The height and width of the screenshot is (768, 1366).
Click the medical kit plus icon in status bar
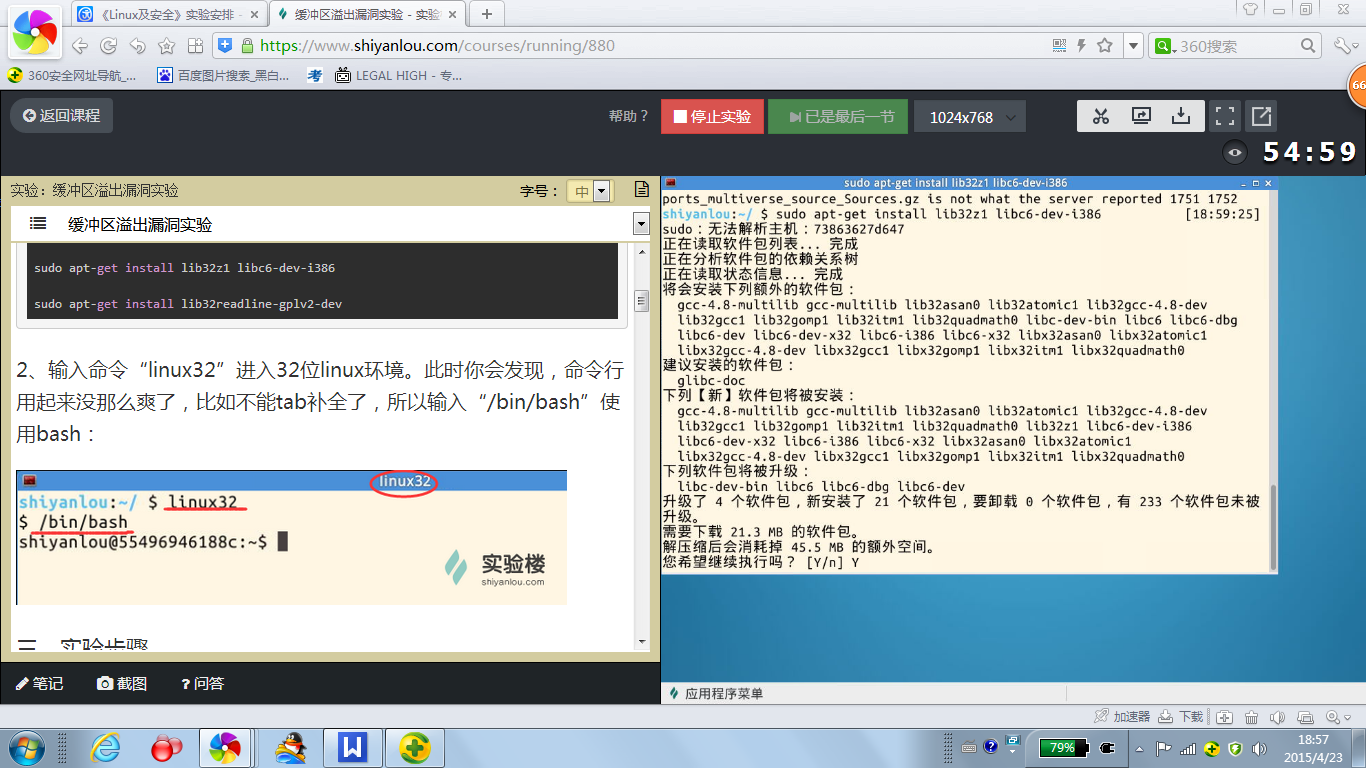[x=1224, y=717]
